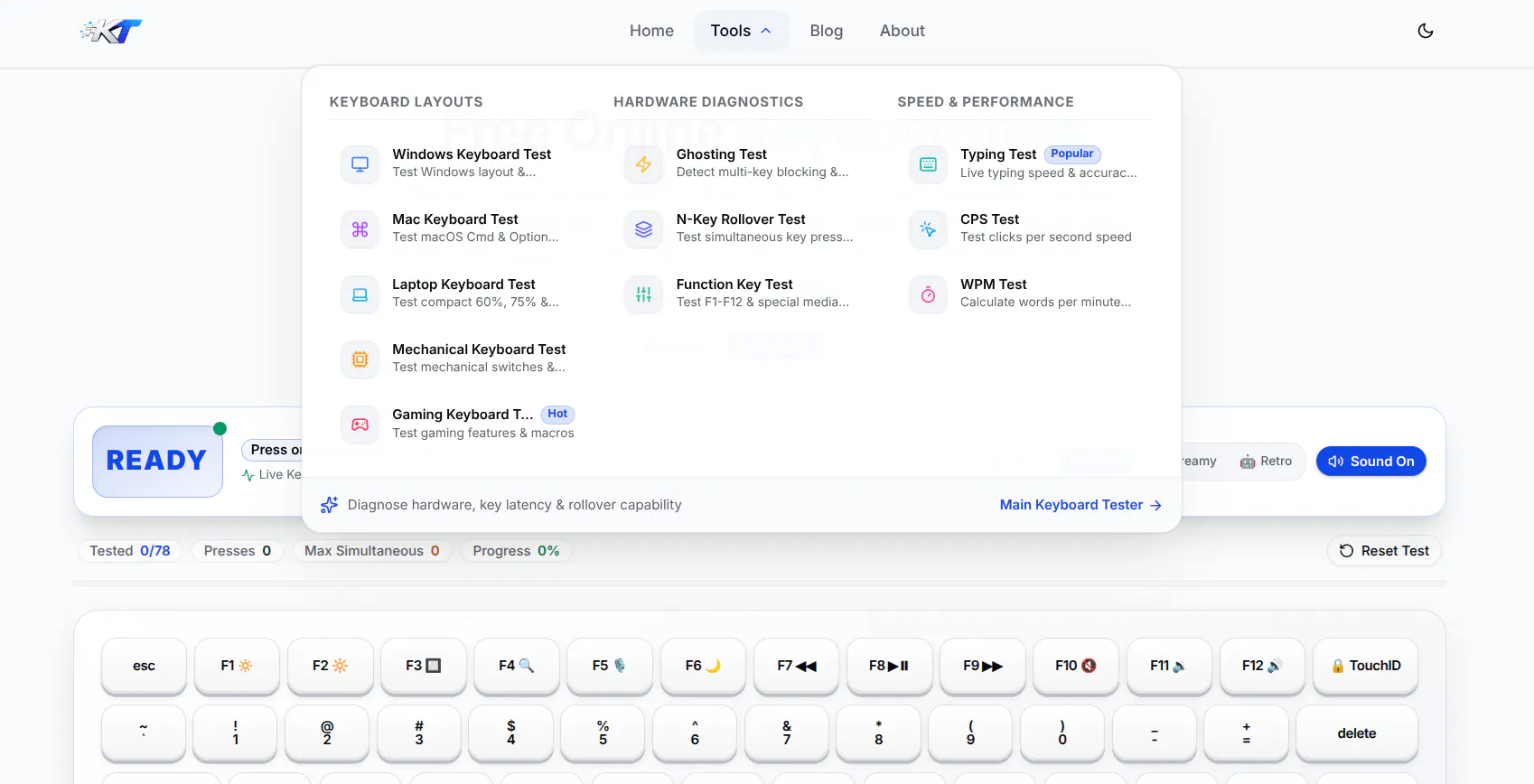The height and width of the screenshot is (784, 1534).
Task: Click the F8 play/pause key
Action: click(x=889, y=667)
